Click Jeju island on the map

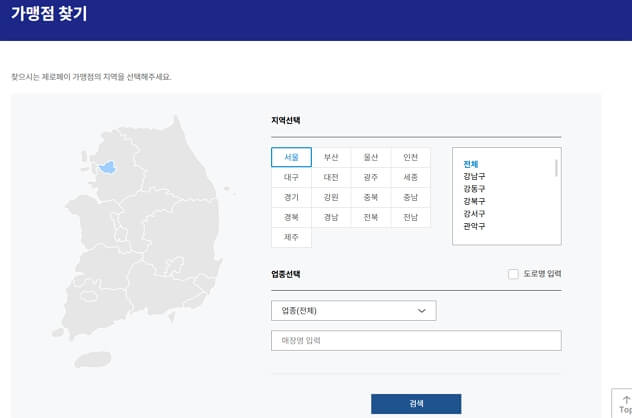[93, 359]
